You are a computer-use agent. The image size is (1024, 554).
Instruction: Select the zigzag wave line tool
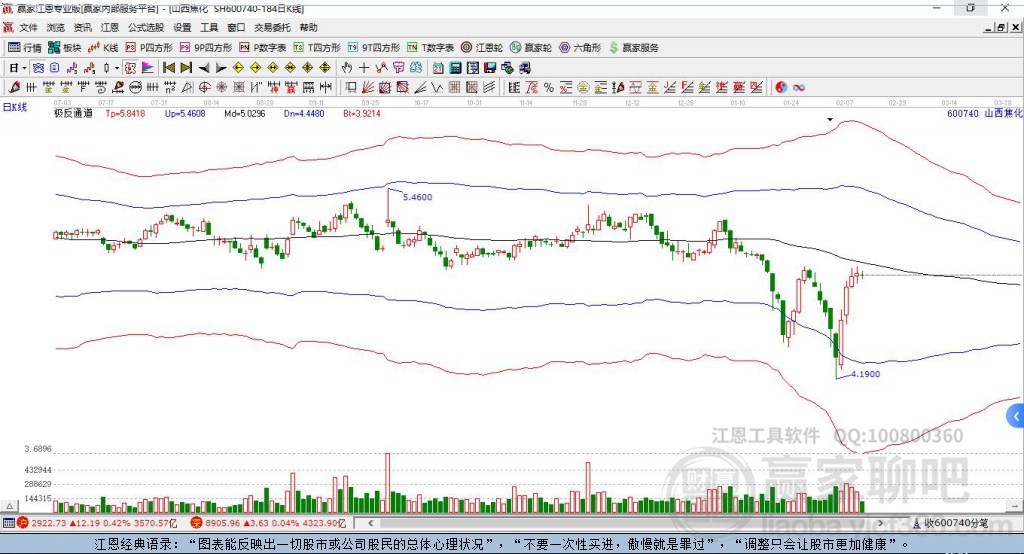437,87
